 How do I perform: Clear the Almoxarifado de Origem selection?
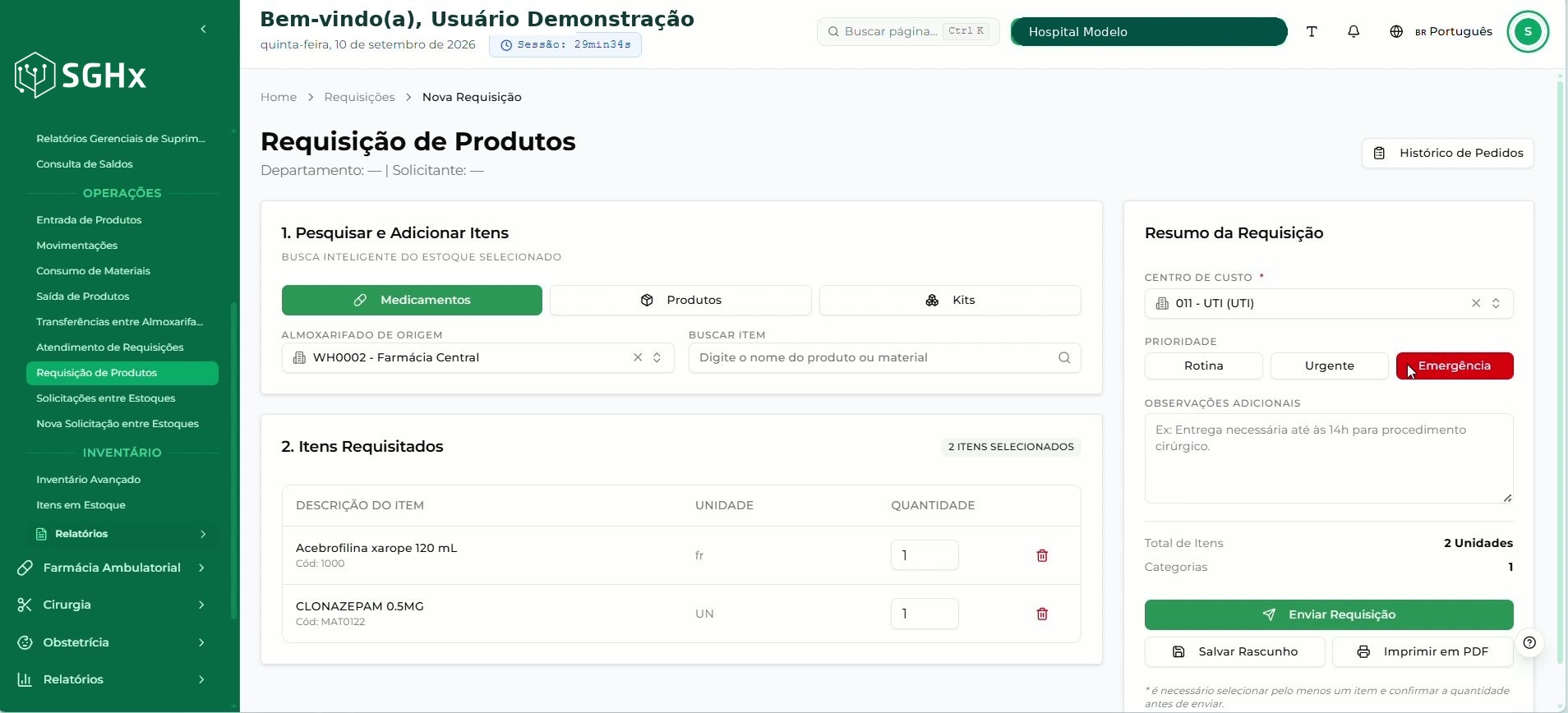tap(638, 358)
